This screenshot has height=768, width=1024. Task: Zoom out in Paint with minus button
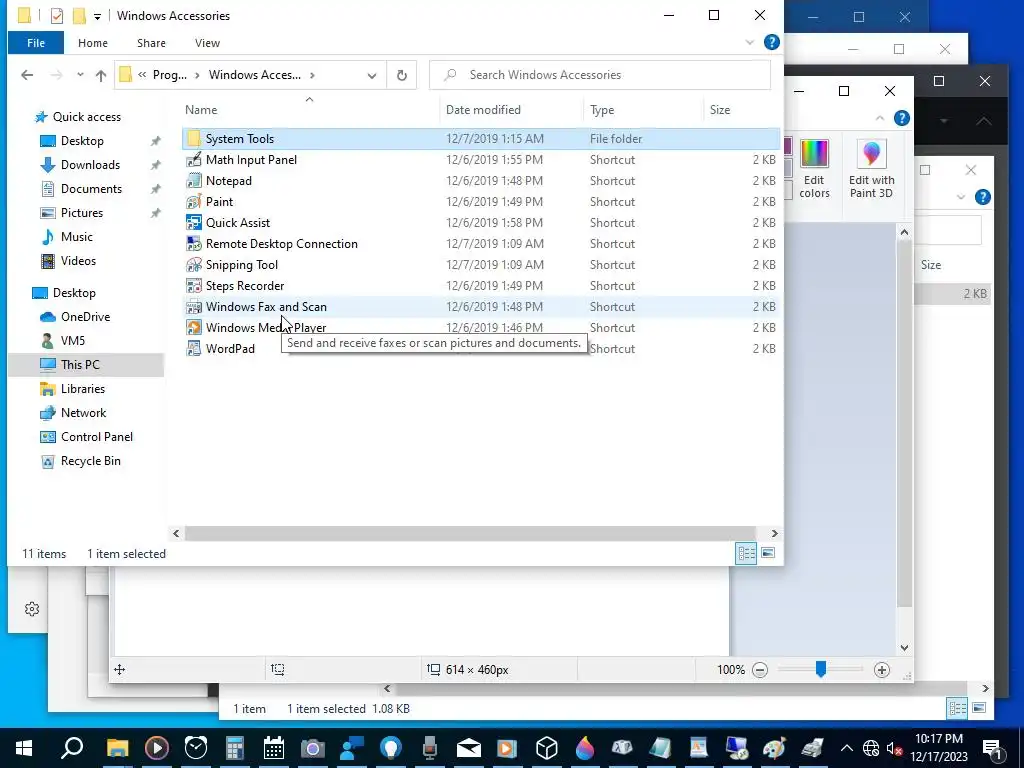click(x=760, y=669)
